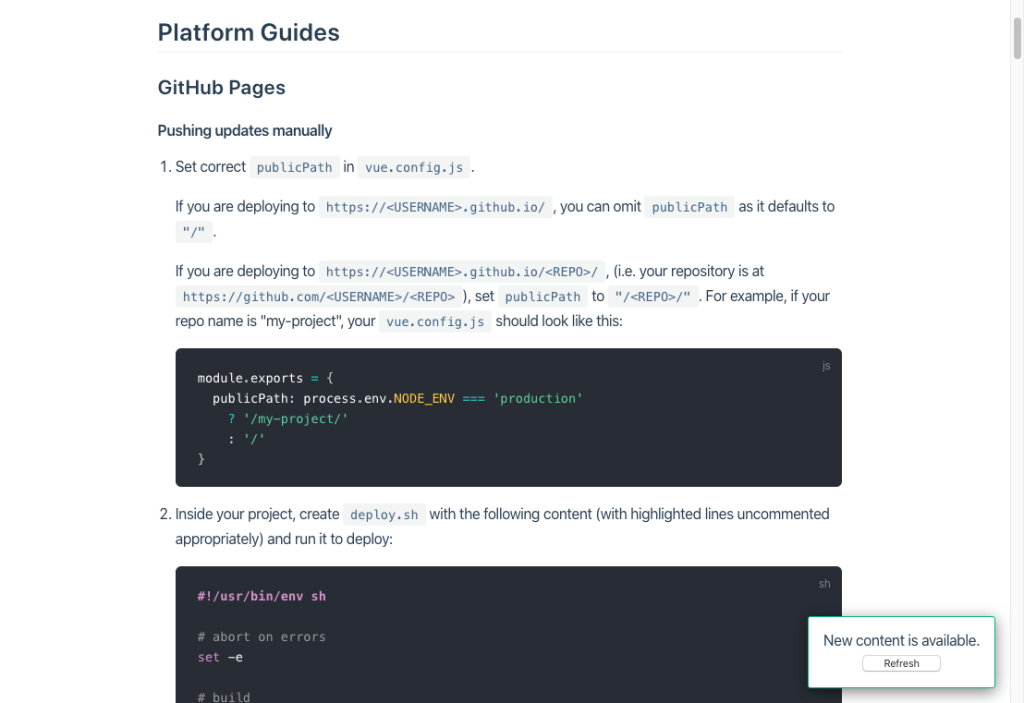Click the module.exports line in code block

(265, 378)
